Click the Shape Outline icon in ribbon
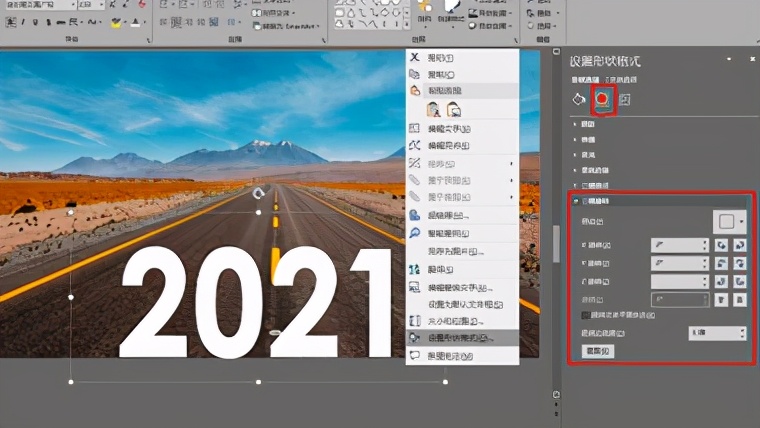The height and width of the screenshot is (428, 760). 473,13
